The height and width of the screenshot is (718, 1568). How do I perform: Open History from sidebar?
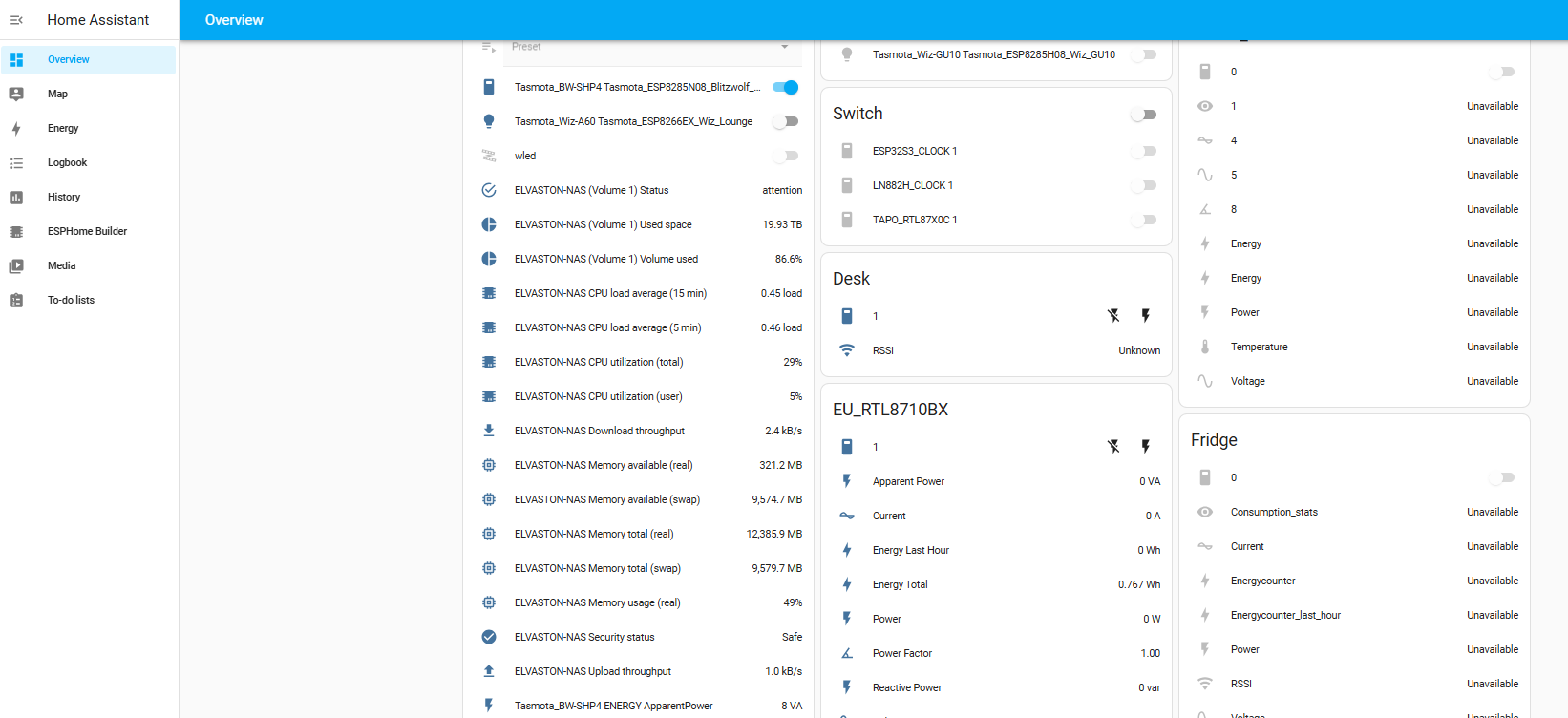tap(89, 197)
